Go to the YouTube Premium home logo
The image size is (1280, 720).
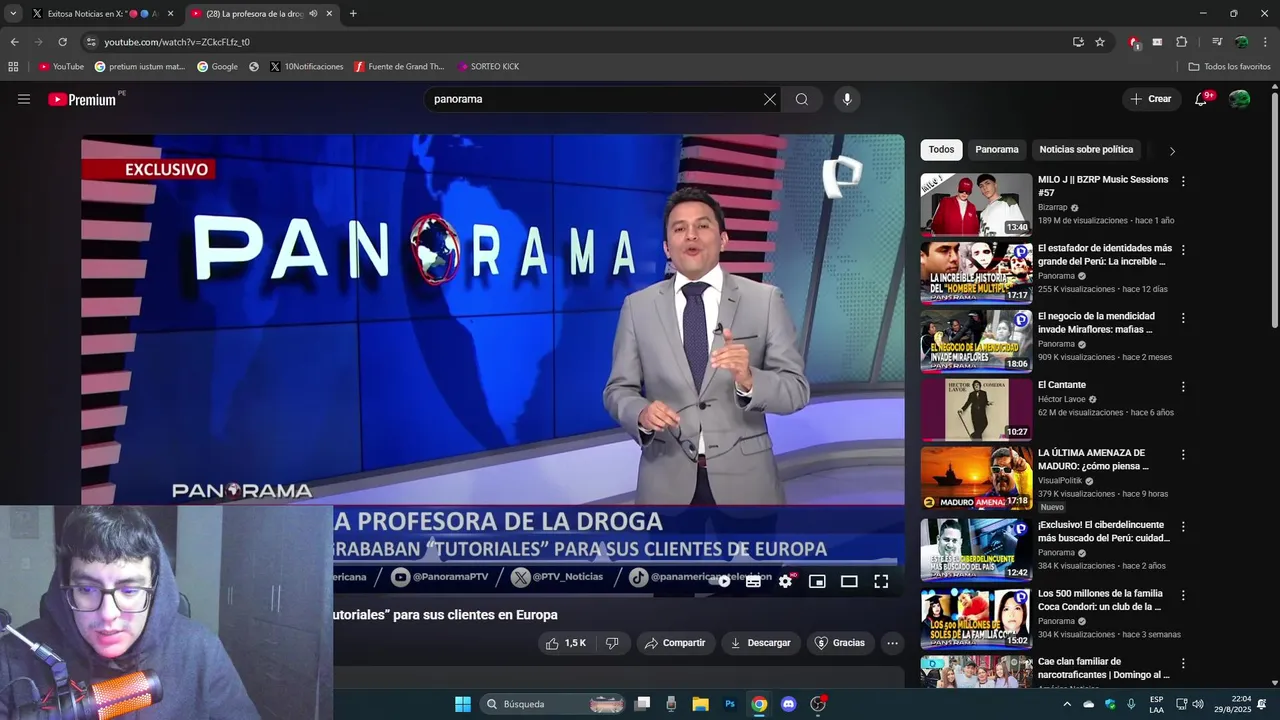[83, 99]
